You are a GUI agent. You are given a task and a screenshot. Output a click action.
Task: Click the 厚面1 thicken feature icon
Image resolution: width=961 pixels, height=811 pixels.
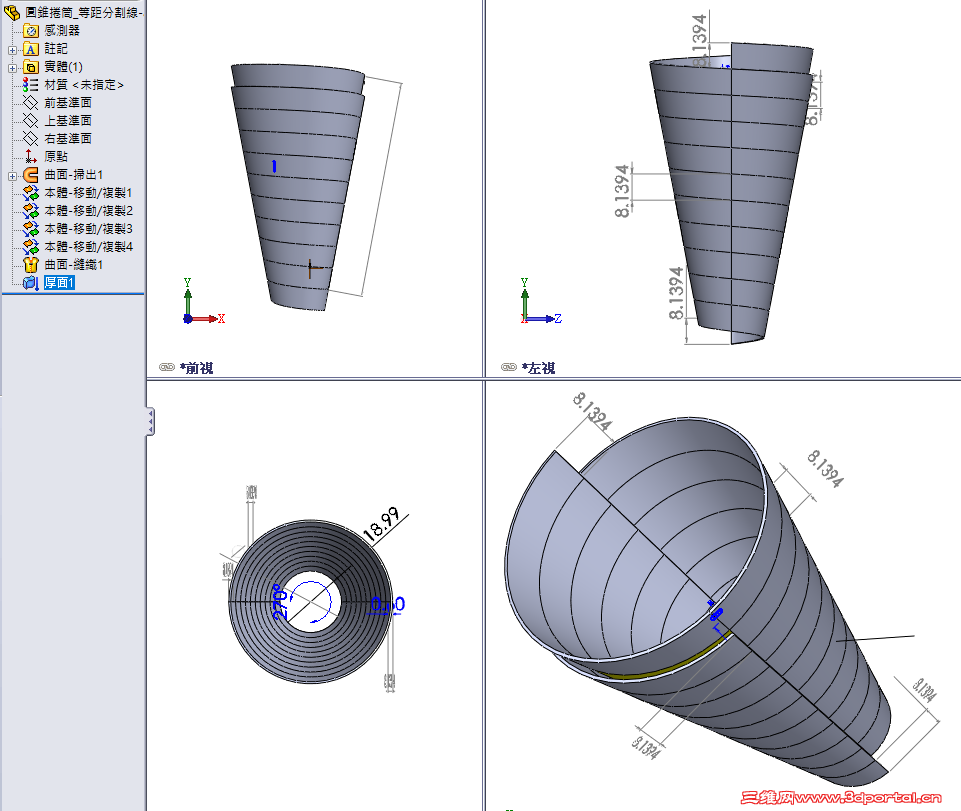[x=31, y=283]
